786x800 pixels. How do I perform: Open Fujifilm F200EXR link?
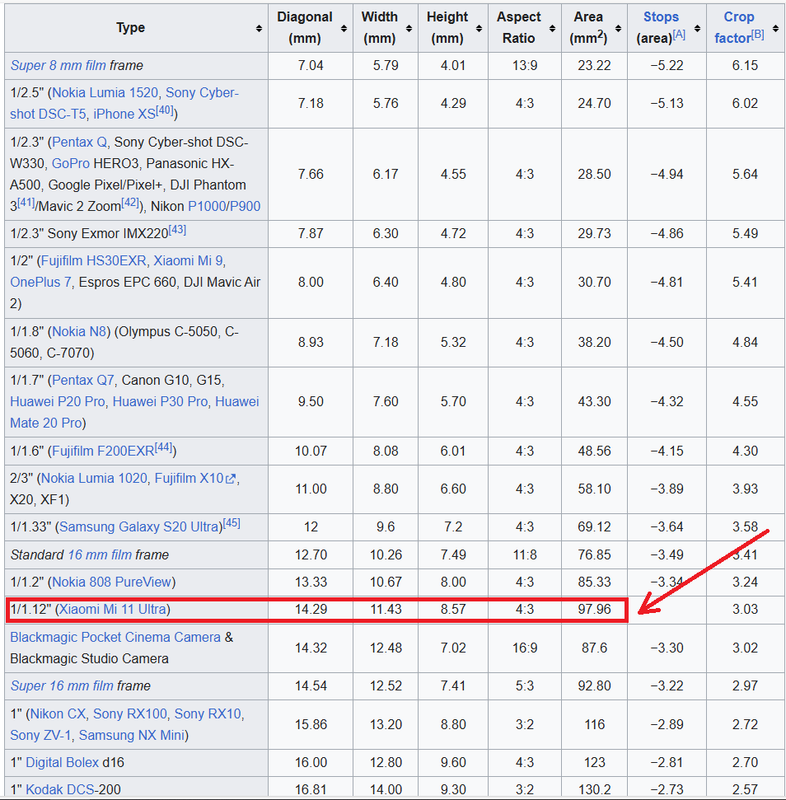tap(103, 452)
